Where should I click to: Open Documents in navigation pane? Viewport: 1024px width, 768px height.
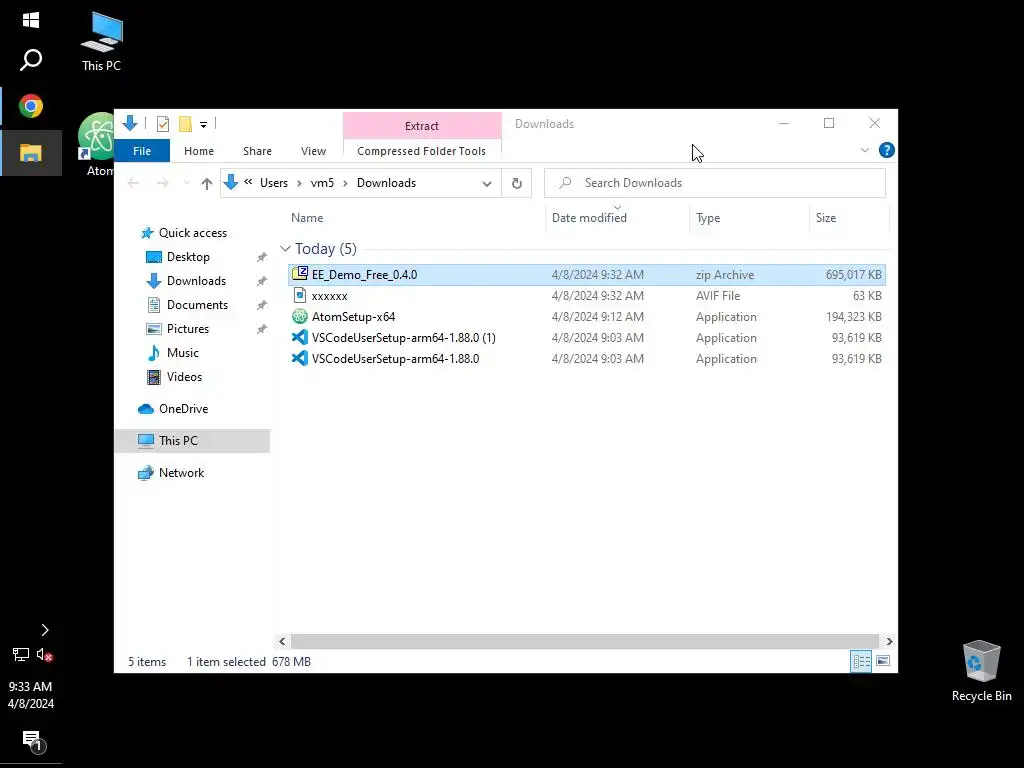pyautogui.click(x=197, y=305)
